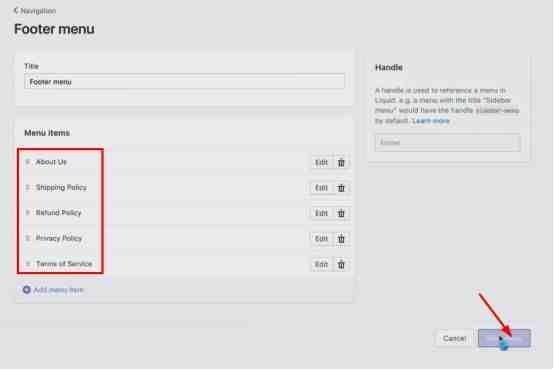Edit the Terms of Service menu item
554x370 pixels.
coord(321,264)
